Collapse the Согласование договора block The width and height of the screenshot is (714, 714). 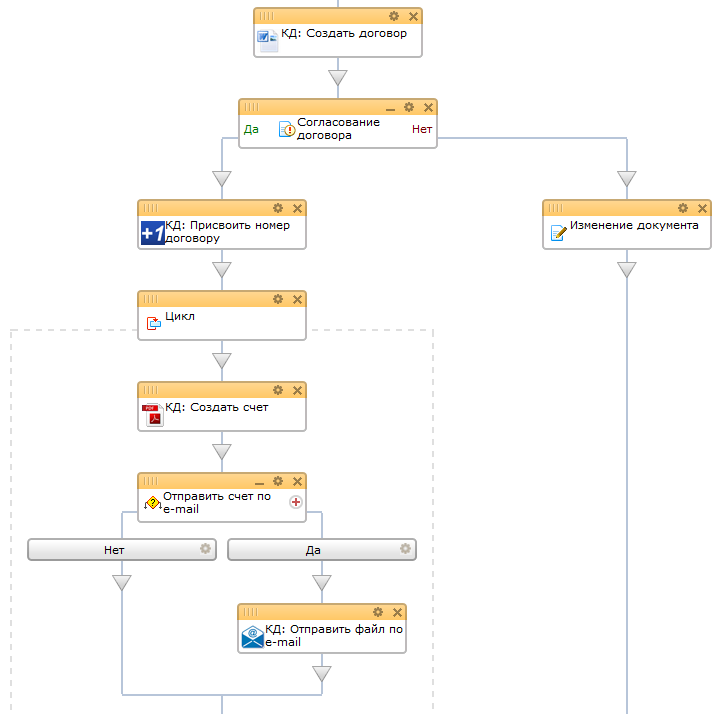[x=390, y=108]
